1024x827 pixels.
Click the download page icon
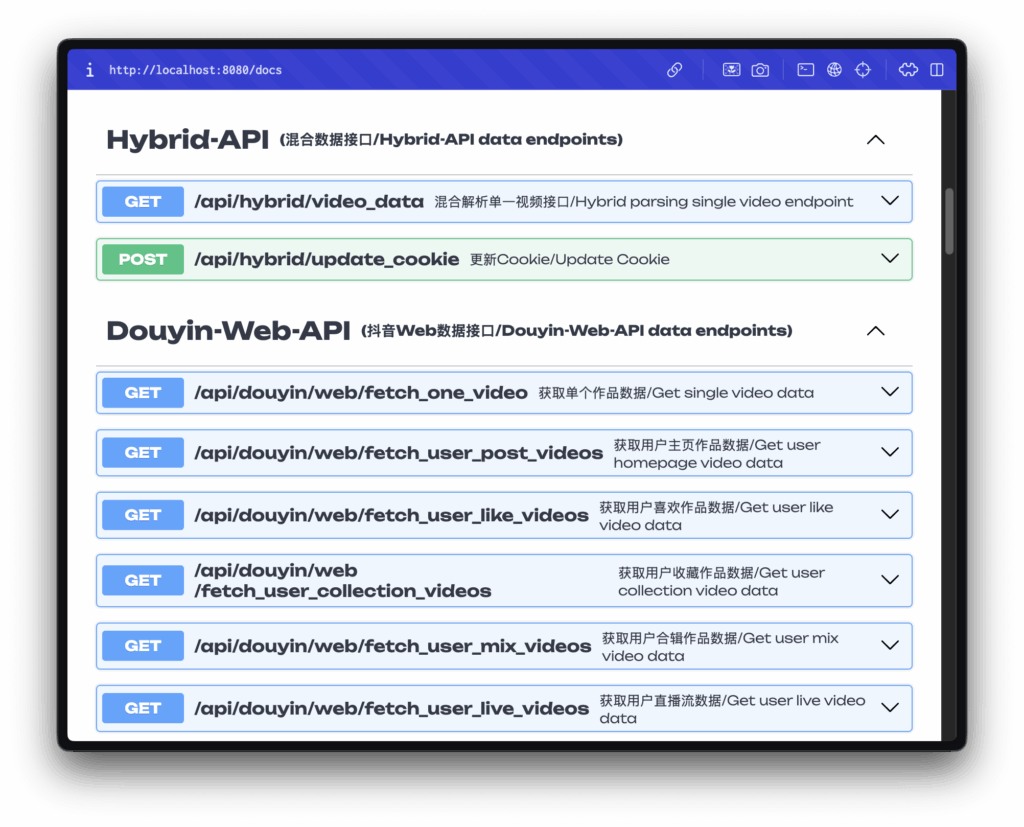click(x=732, y=70)
